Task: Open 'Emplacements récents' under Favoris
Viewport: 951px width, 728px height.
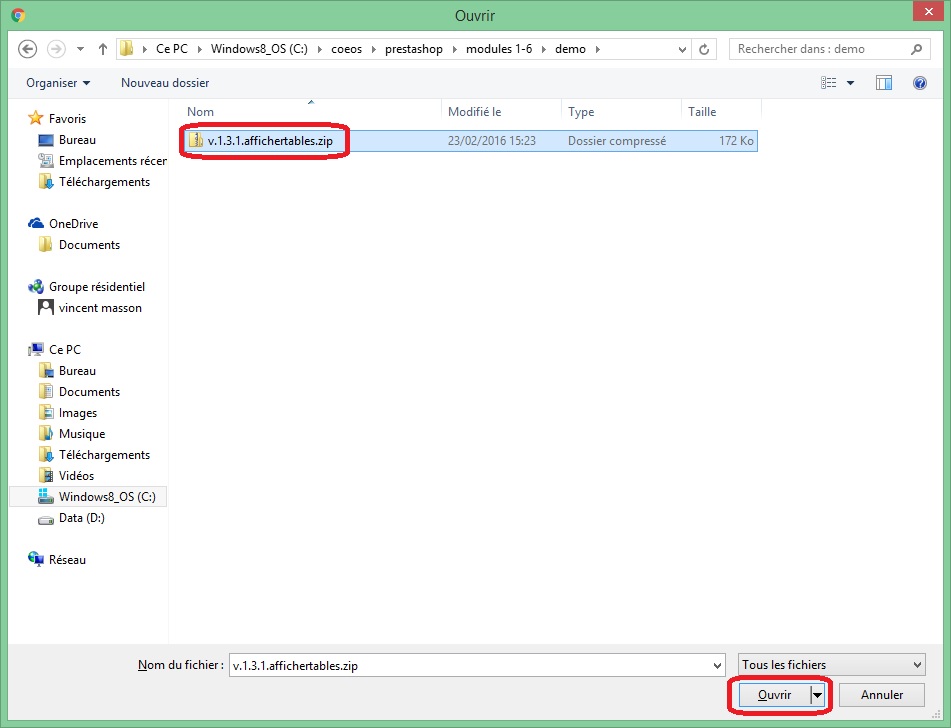Action: point(113,161)
